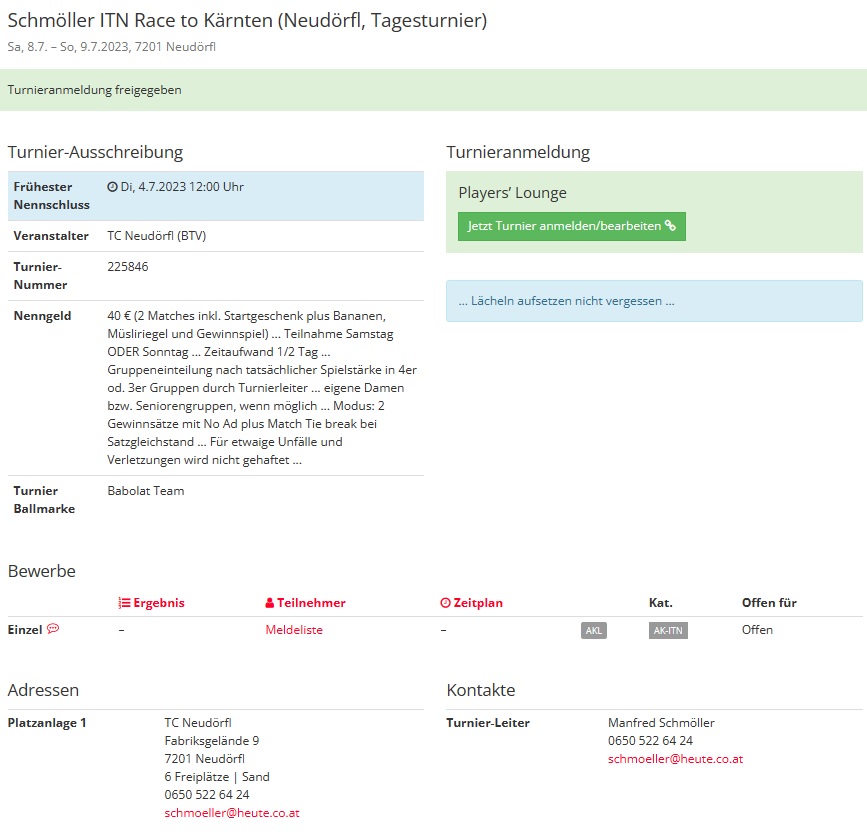Click the link icon on register button
The width and height of the screenshot is (867, 832).
[670, 226]
